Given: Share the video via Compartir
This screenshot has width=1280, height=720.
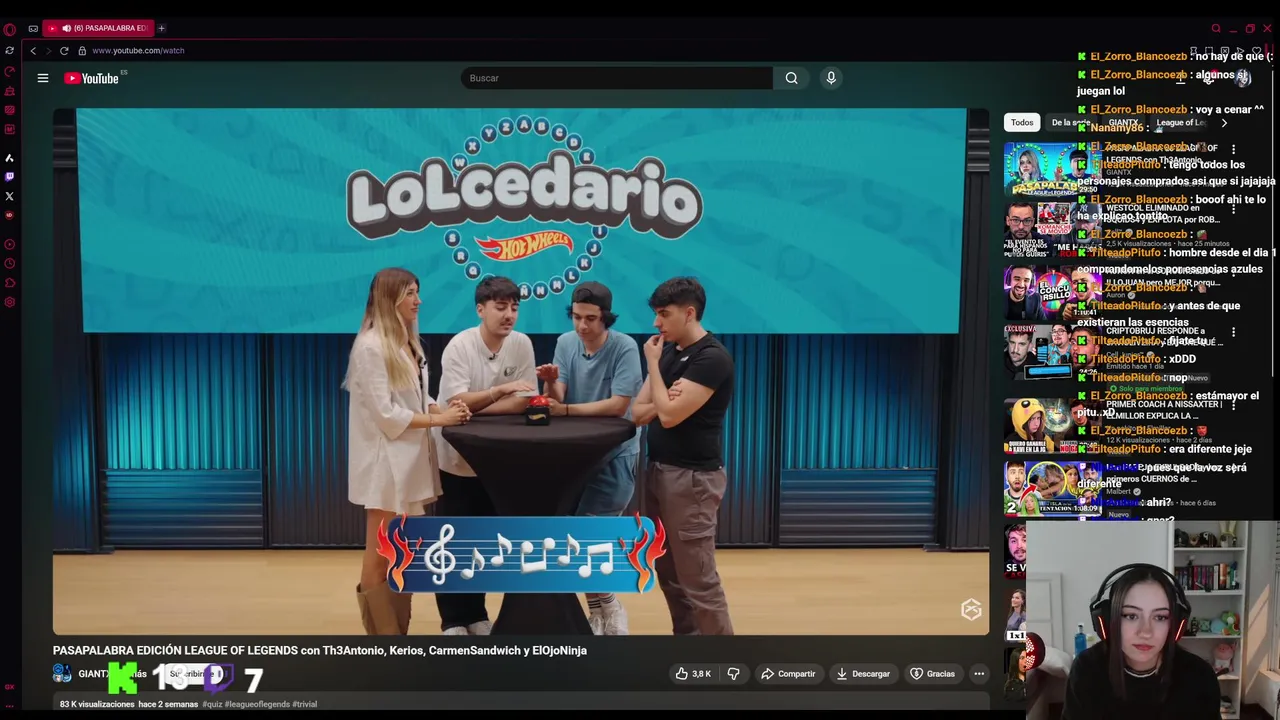Looking at the screenshot, I should (788, 674).
